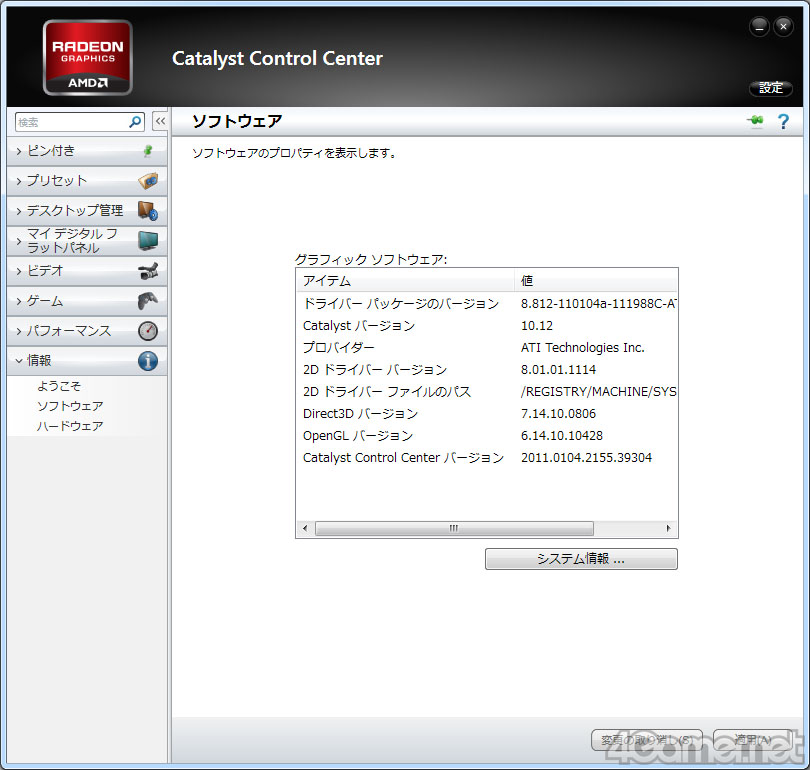Select the Direct3D バージョン row

point(487,414)
